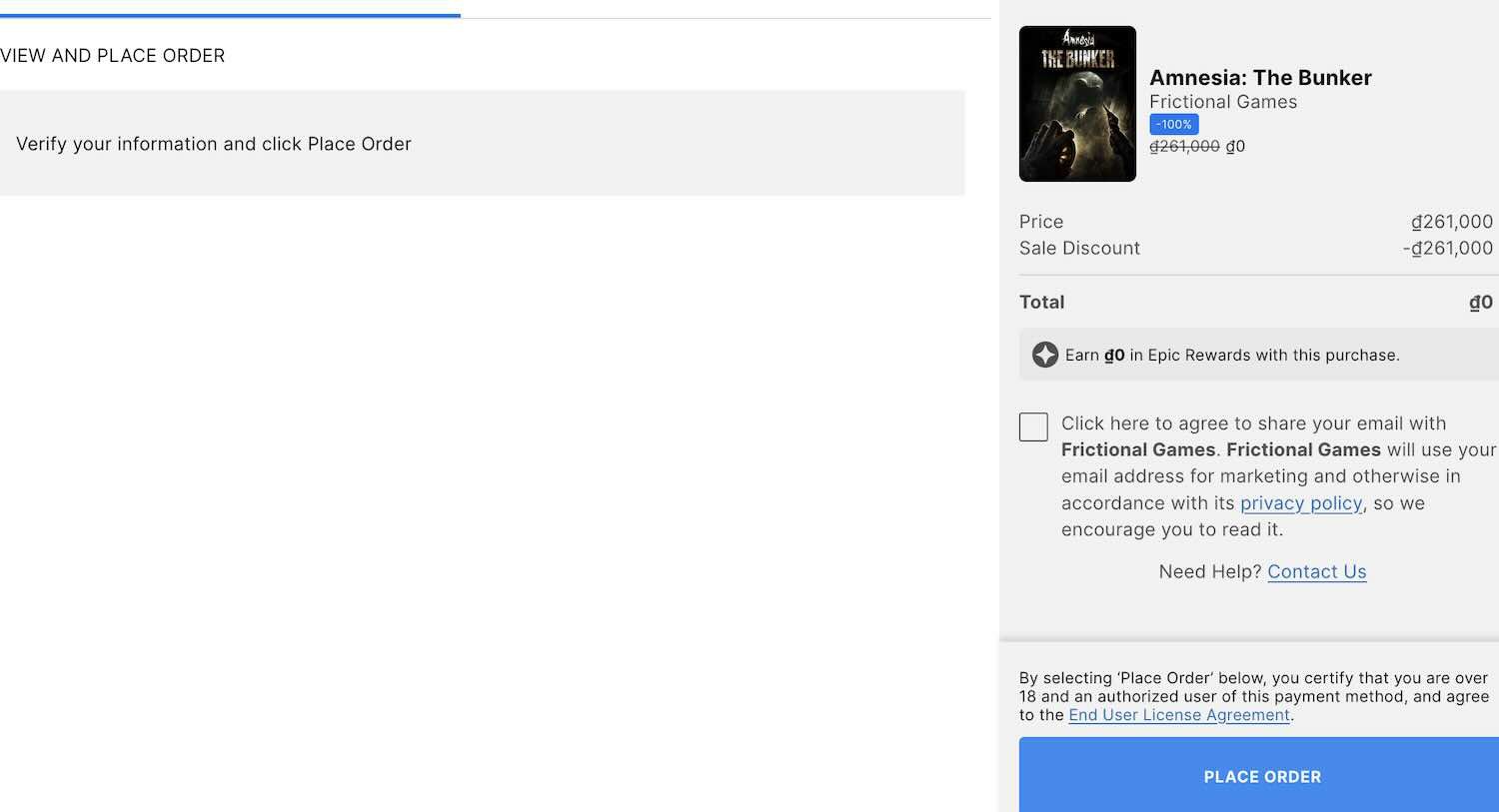Image resolution: width=1499 pixels, height=812 pixels.
Task: Click the Frictional Games publisher name under title
Action: [1222, 102]
